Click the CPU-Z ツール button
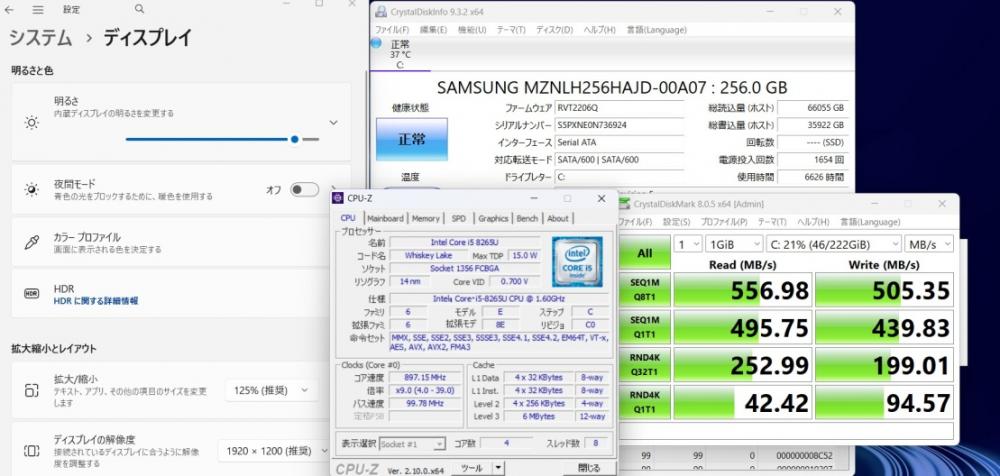The height and width of the screenshot is (476, 1000). (x=472, y=468)
